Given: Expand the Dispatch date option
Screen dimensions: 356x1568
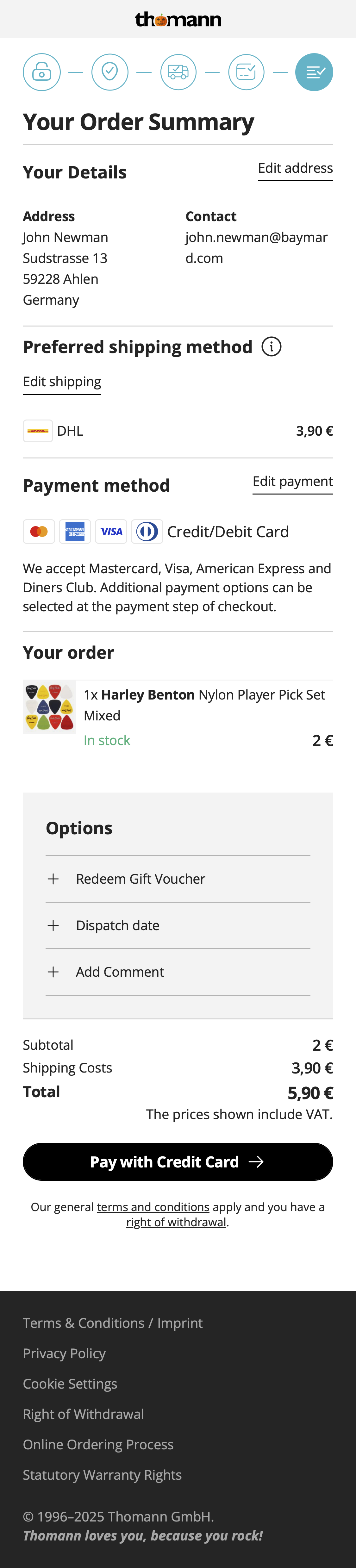Looking at the screenshot, I should pos(117,925).
